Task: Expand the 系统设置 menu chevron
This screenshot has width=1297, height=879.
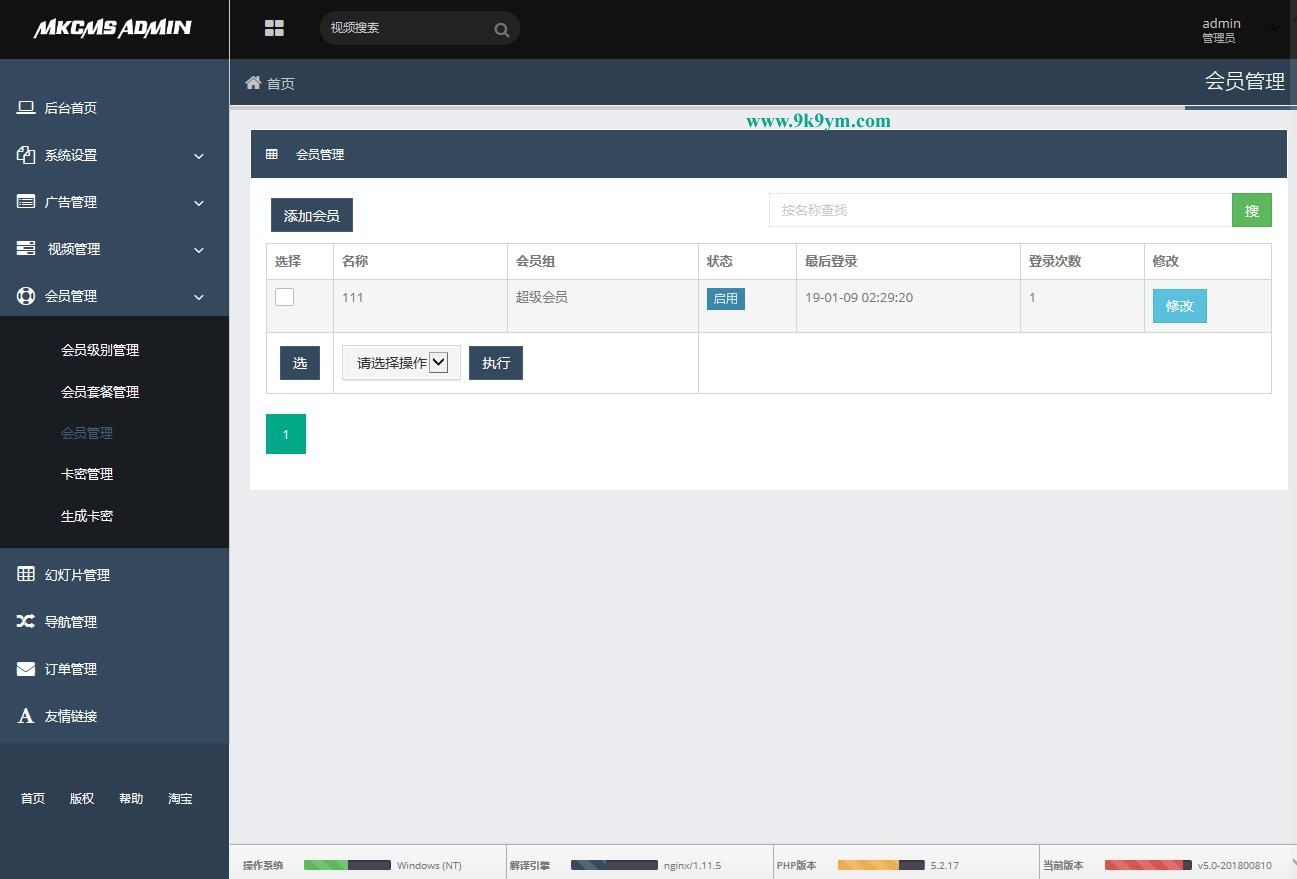Action: [x=198, y=156]
